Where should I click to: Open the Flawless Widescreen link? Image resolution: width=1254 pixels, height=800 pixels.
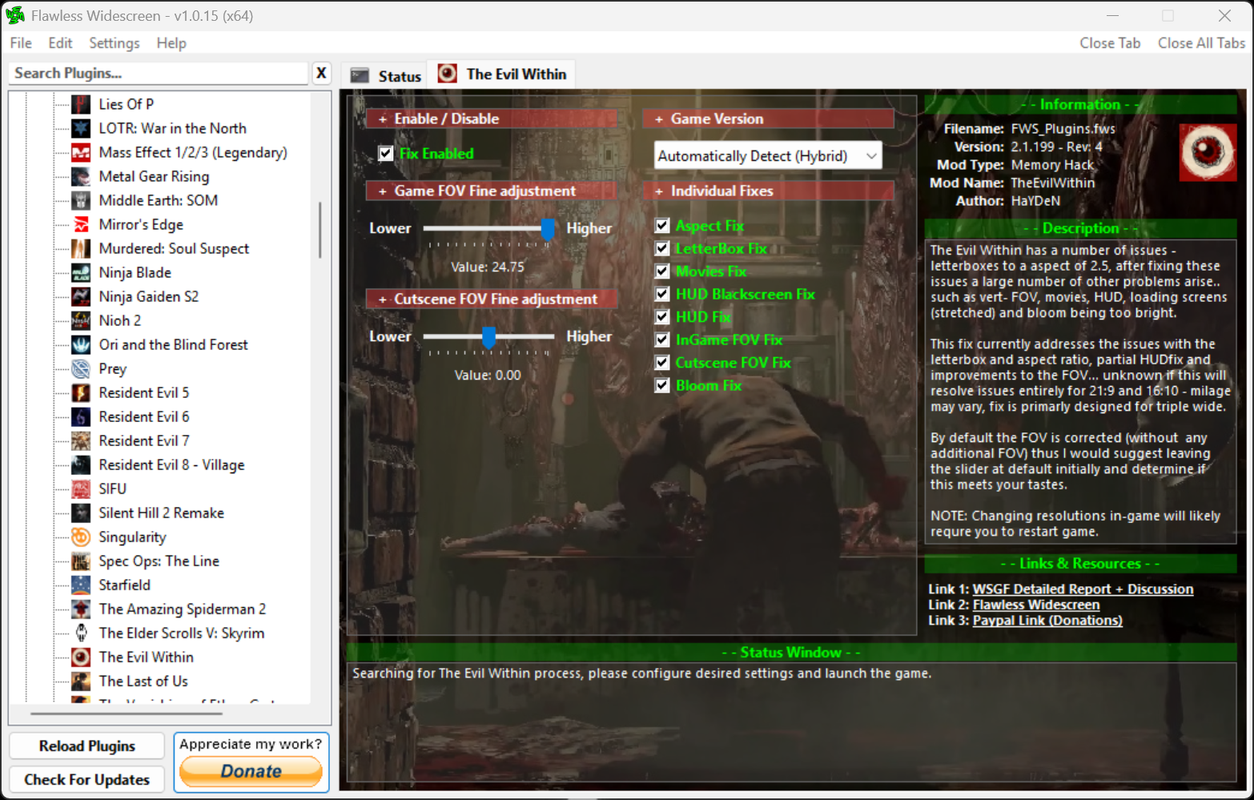tap(1036, 604)
